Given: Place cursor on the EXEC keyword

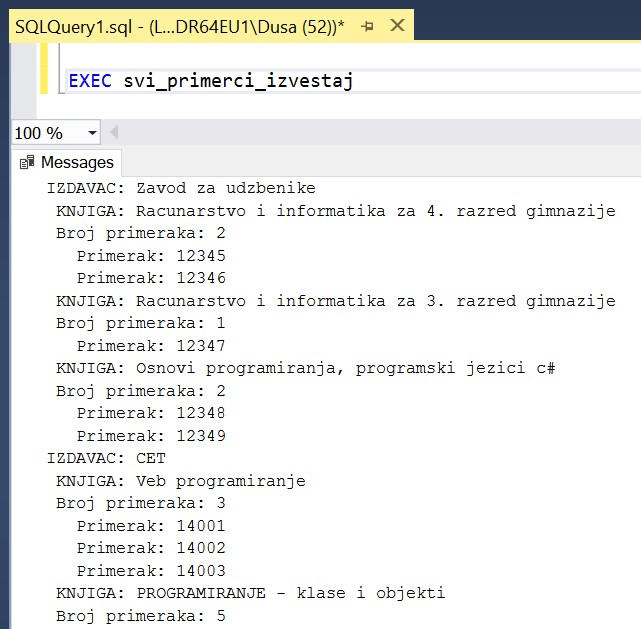Looking at the screenshot, I should [91, 80].
